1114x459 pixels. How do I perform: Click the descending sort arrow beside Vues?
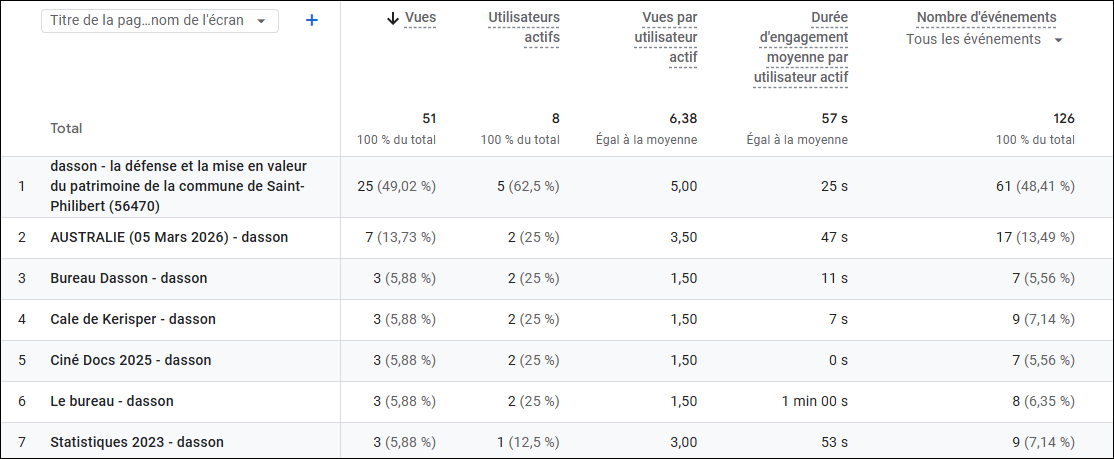pos(393,18)
